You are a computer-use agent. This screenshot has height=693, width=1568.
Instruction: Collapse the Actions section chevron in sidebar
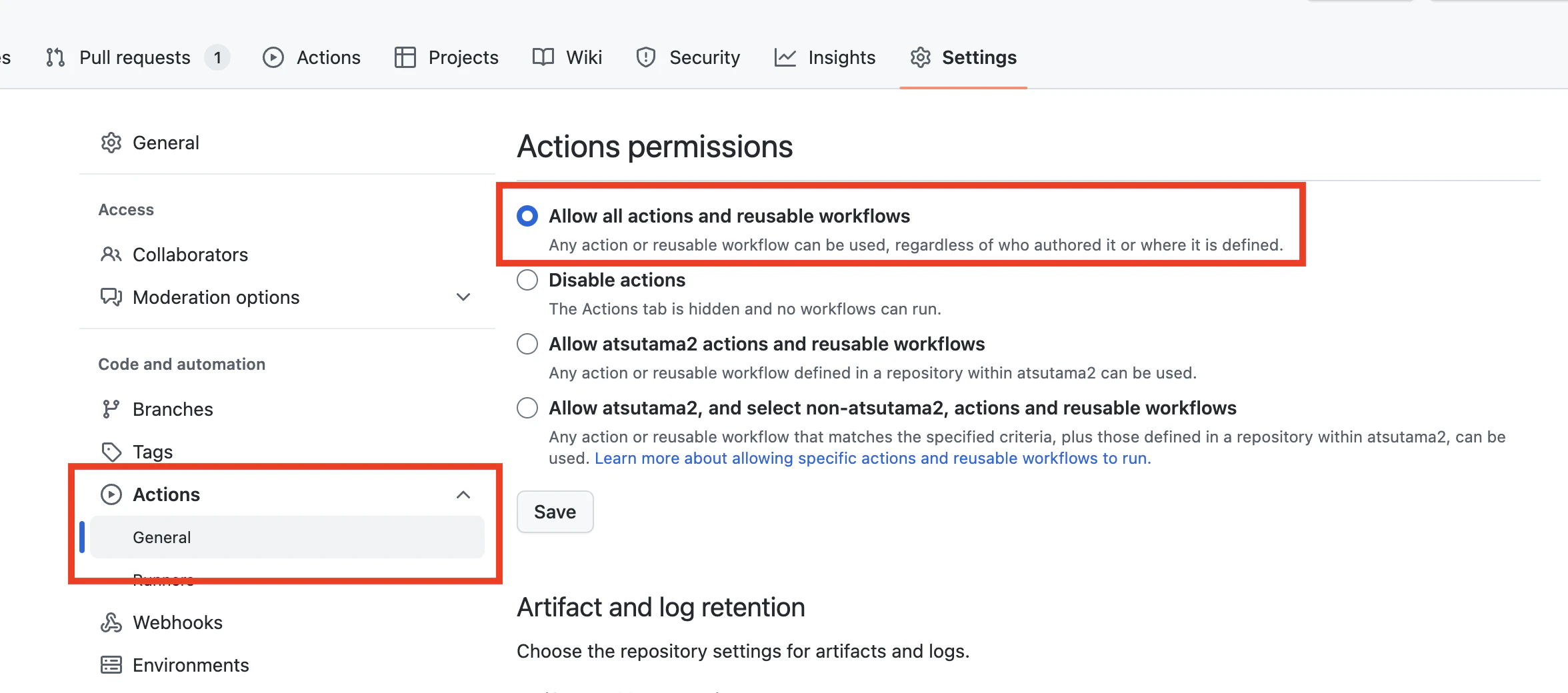click(463, 494)
